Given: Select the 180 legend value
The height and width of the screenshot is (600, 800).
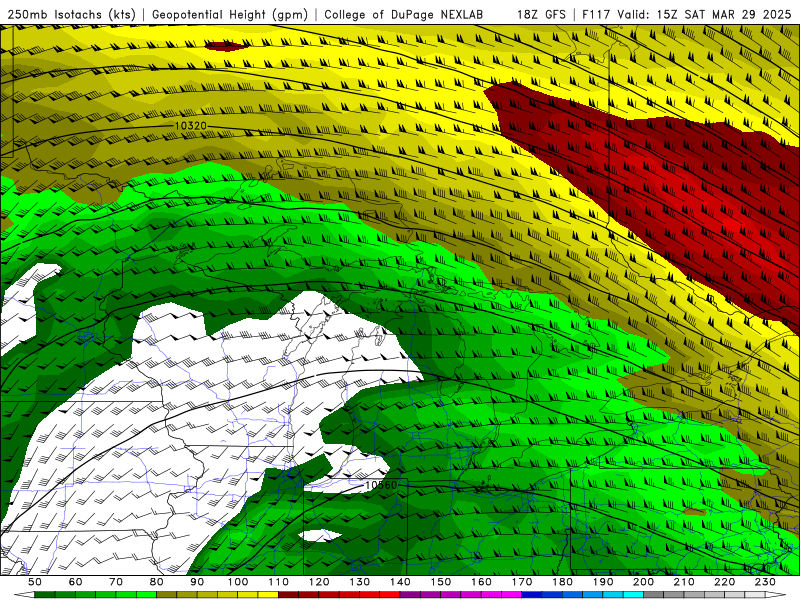Looking at the screenshot, I should pos(562,582).
